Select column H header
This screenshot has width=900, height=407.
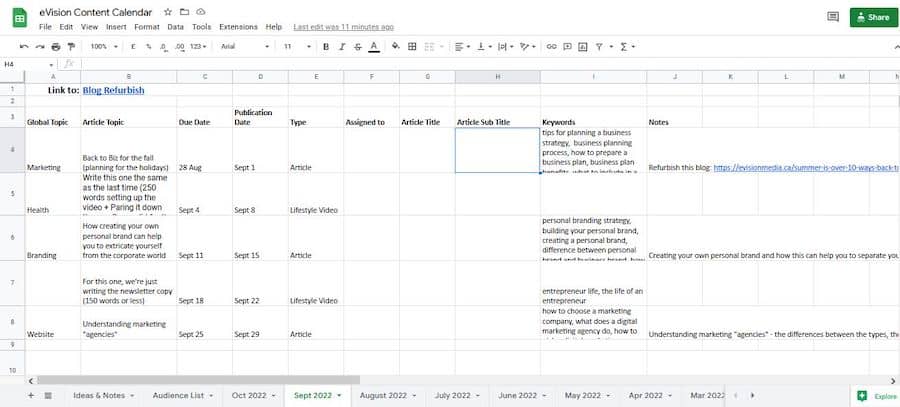click(x=498, y=76)
